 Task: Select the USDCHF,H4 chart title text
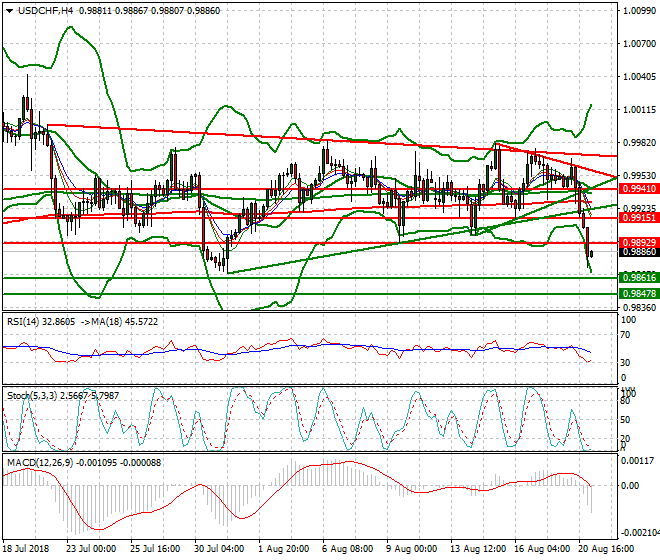pos(45,11)
